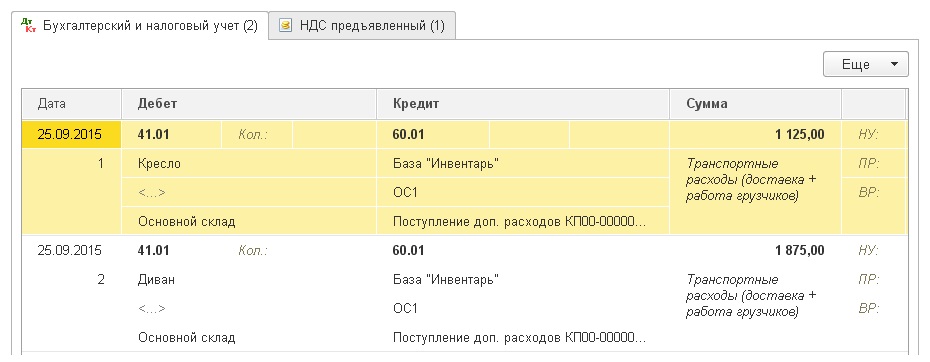Click the ВР: label in second entry
This screenshot has width=930, height=362.
click(x=868, y=309)
